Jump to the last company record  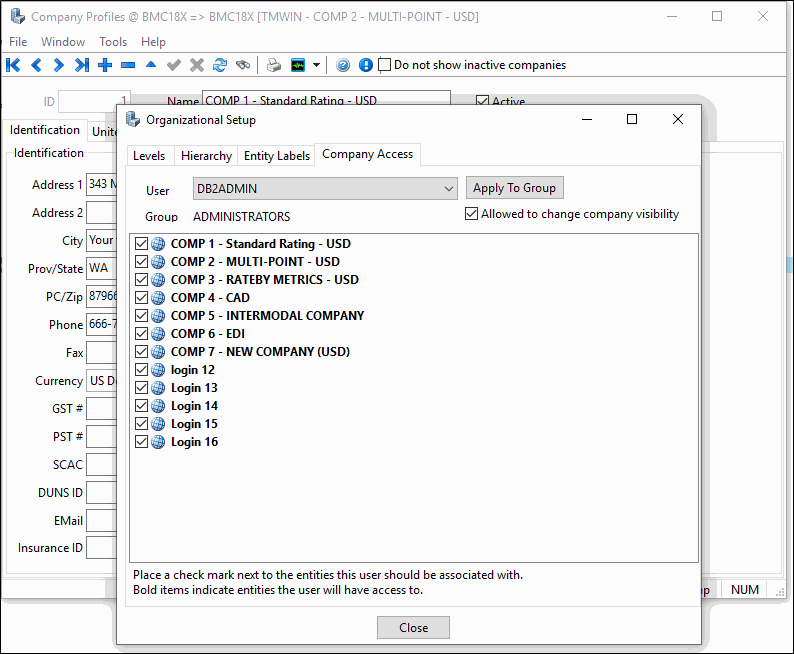click(82, 65)
